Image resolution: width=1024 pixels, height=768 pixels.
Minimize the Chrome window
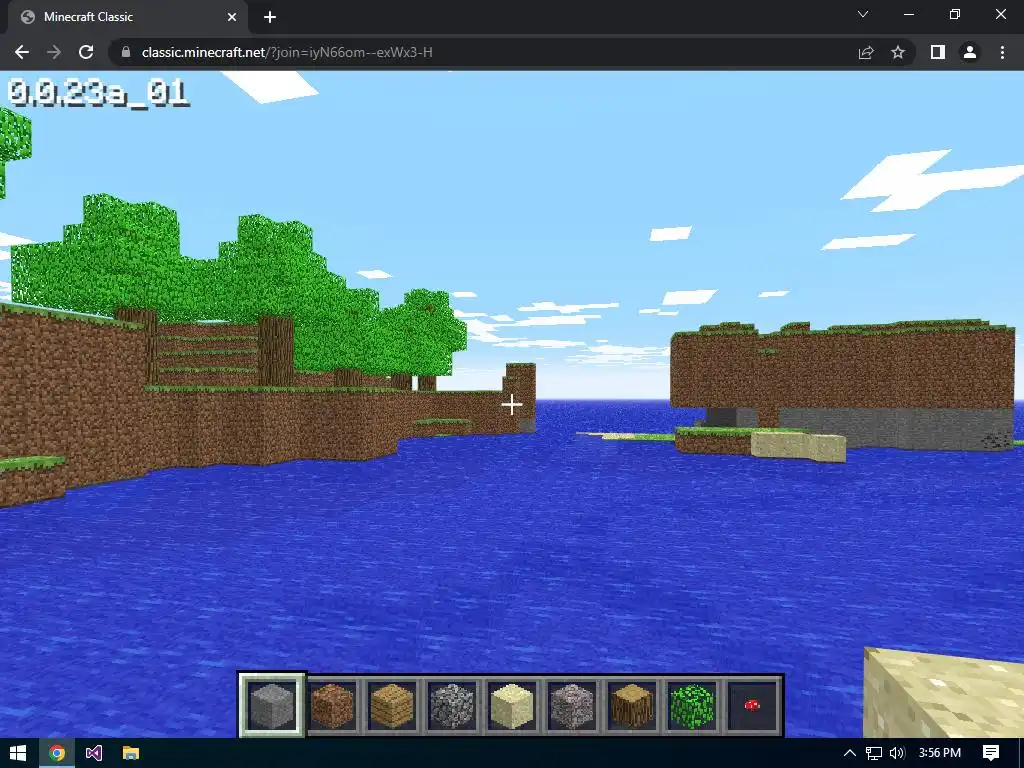click(x=909, y=14)
